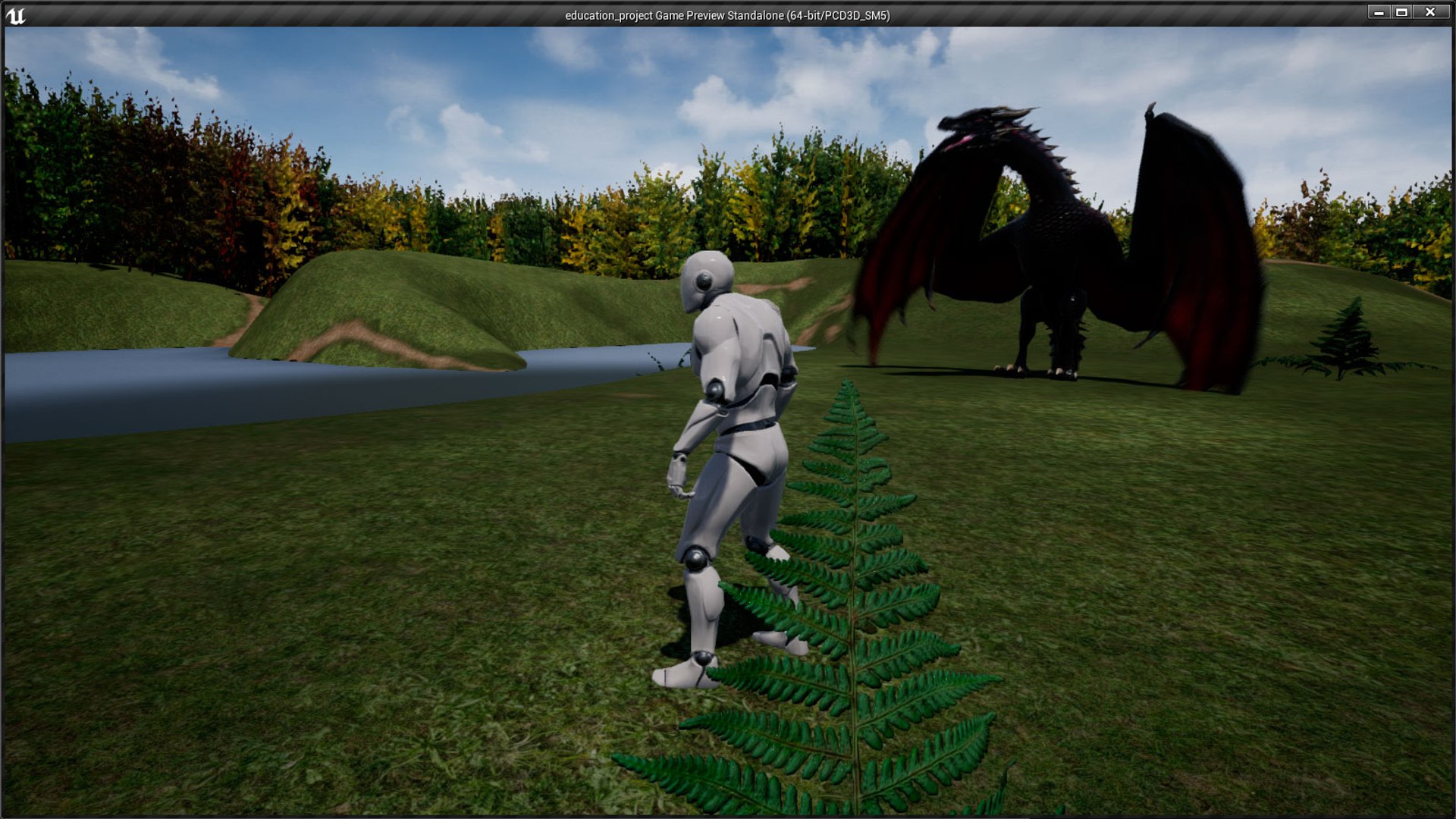Maximize the Game Preview window

[1401, 12]
